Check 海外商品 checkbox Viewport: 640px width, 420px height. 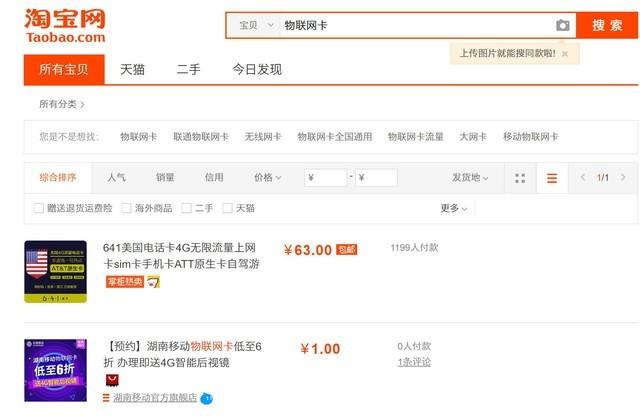(x=127, y=208)
